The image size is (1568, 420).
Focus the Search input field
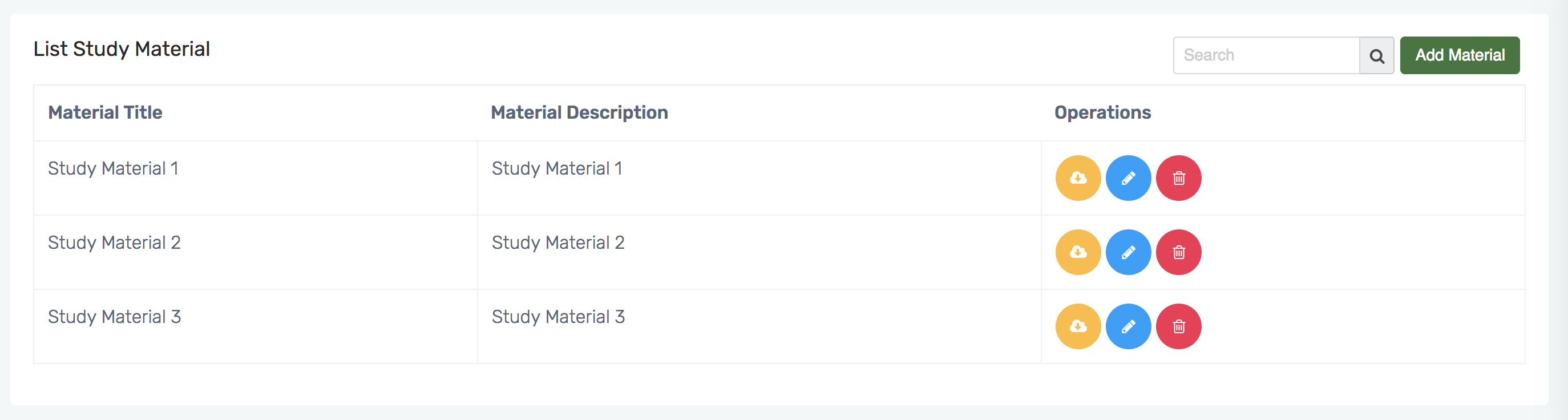click(1266, 55)
